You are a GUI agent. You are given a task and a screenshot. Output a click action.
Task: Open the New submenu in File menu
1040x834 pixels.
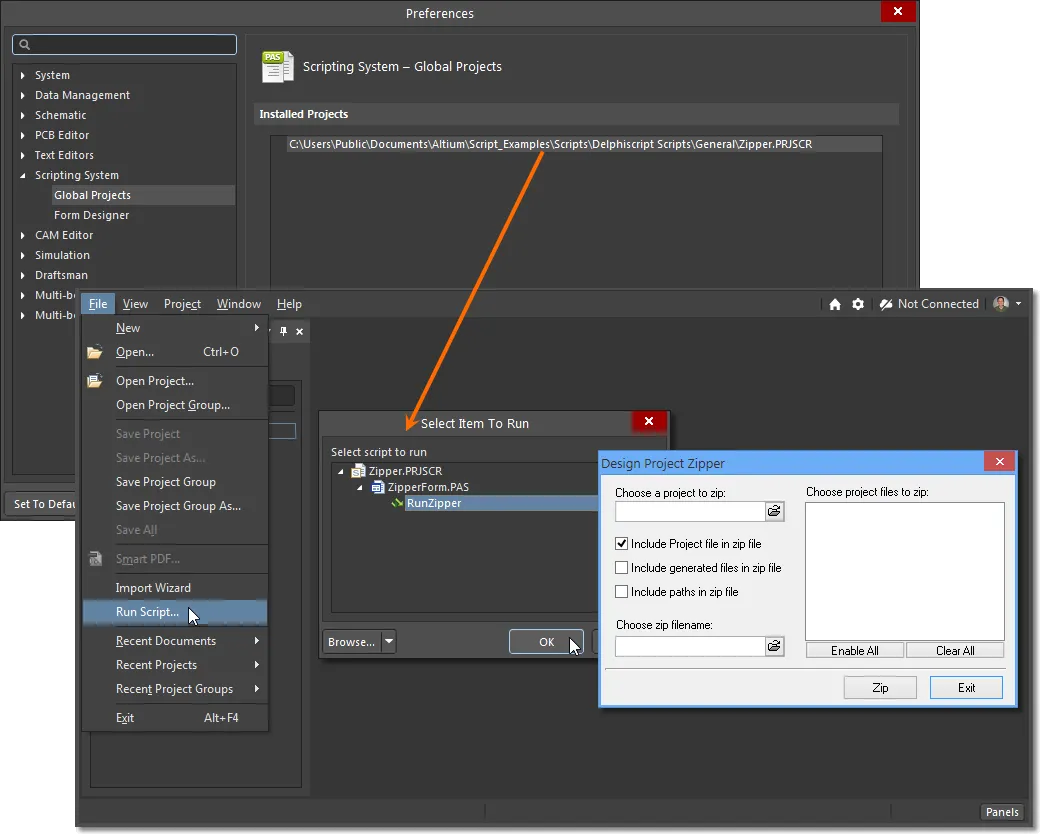coord(175,328)
